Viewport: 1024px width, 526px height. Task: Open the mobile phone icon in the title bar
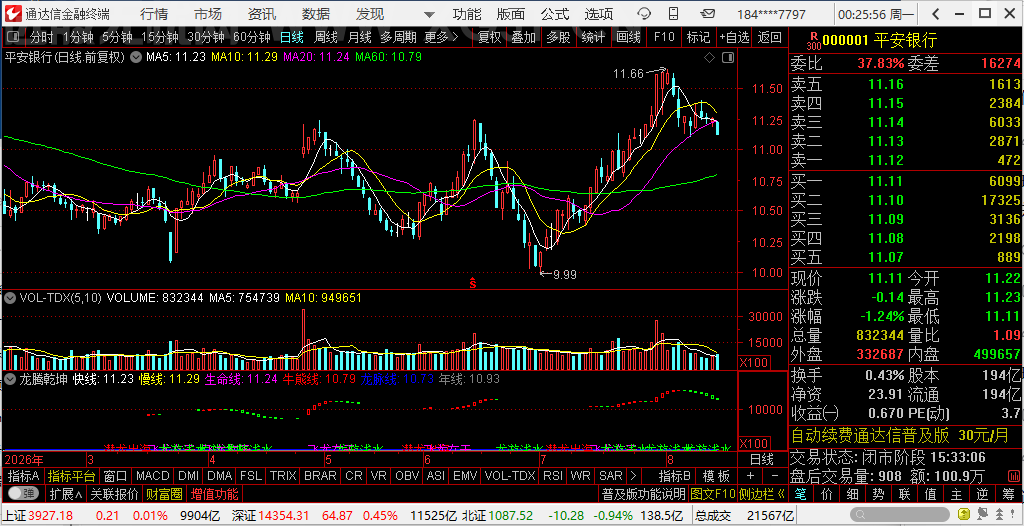(x=675, y=14)
